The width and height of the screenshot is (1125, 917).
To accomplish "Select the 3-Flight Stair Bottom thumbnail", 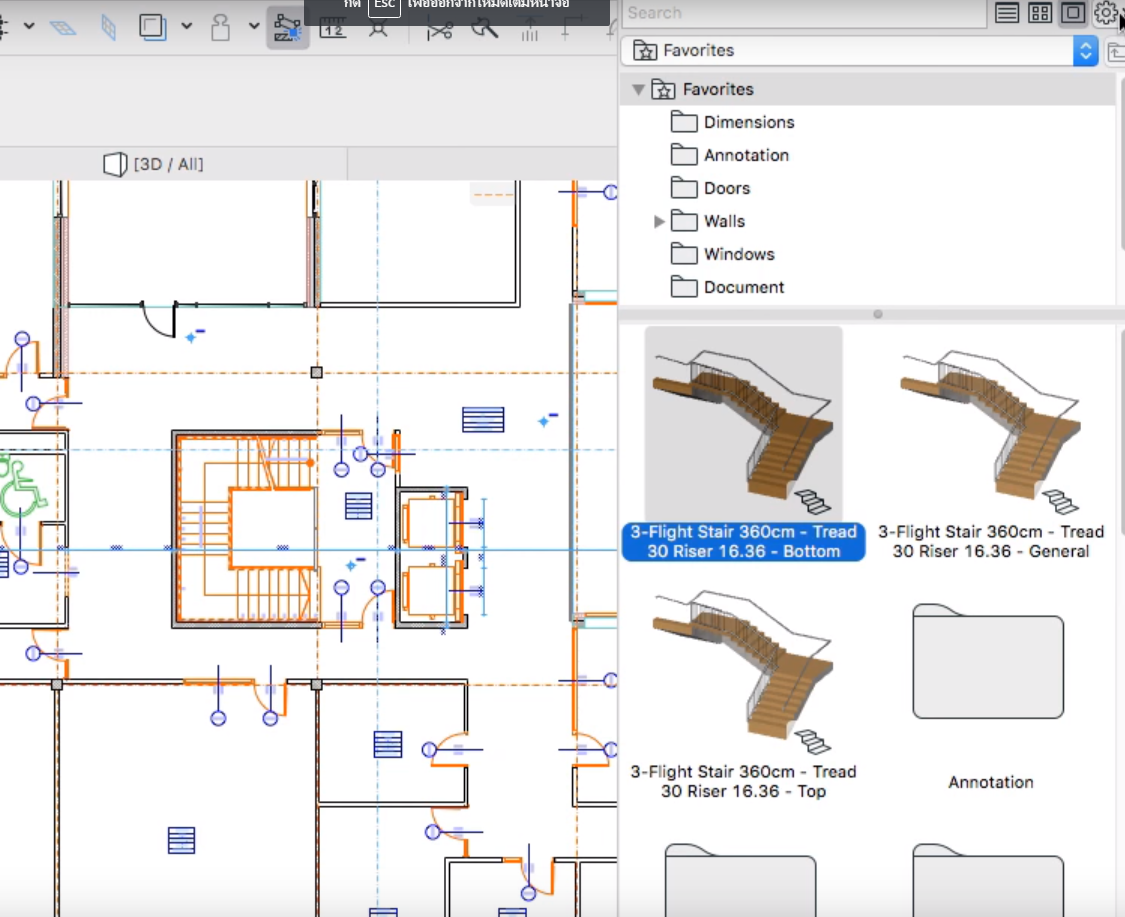I will [x=743, y=423].
